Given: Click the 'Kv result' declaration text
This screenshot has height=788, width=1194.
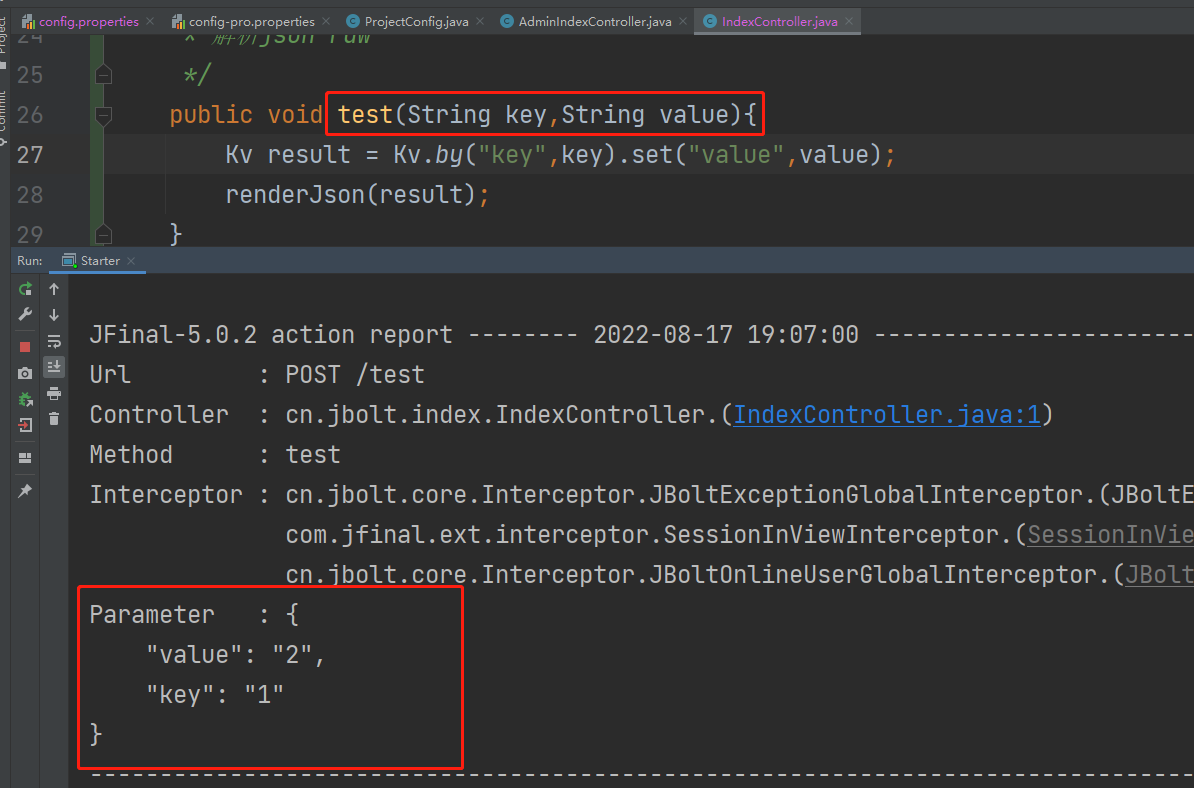Looking at the screenshot, I should (288, 155).
